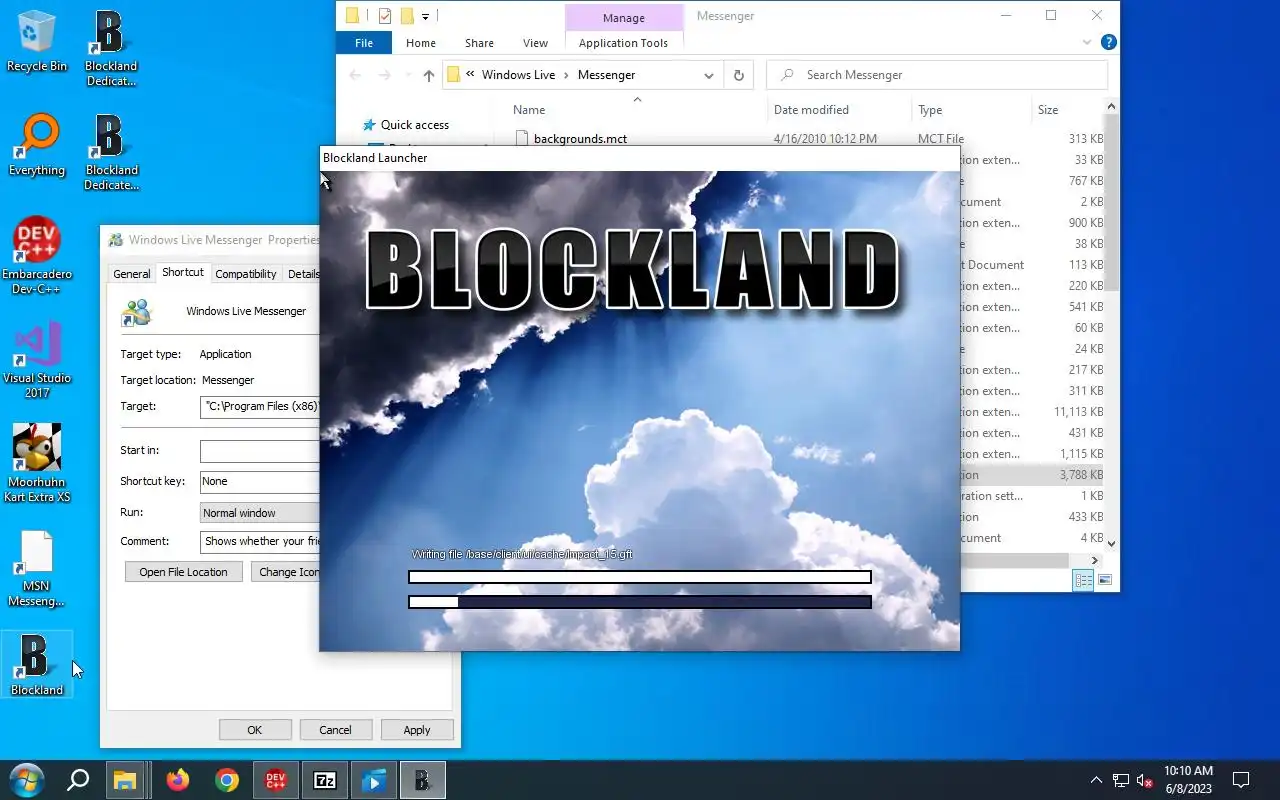The height and width of the screenshot is (800, 1280).
Task: Open the Recycle Bin desktop icon
Action: [37, 40]
